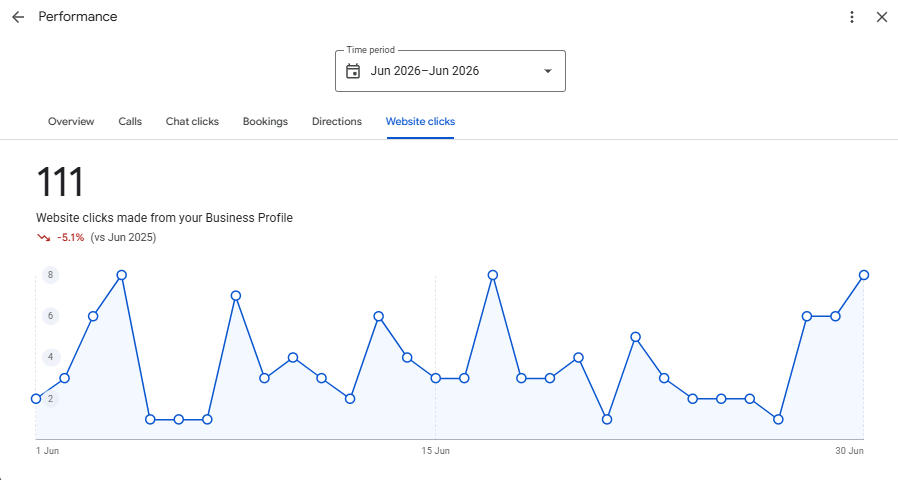
Task: Select the first data point on 1 Jun
Action: [x=36, y=399]
